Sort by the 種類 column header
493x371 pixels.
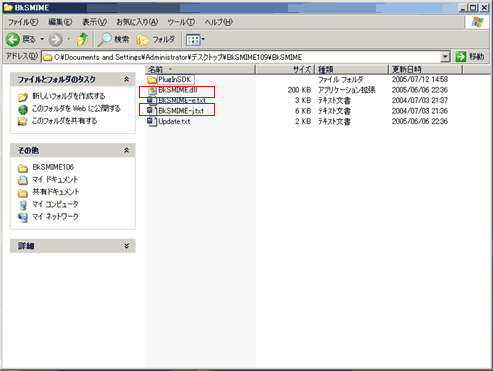352,69
